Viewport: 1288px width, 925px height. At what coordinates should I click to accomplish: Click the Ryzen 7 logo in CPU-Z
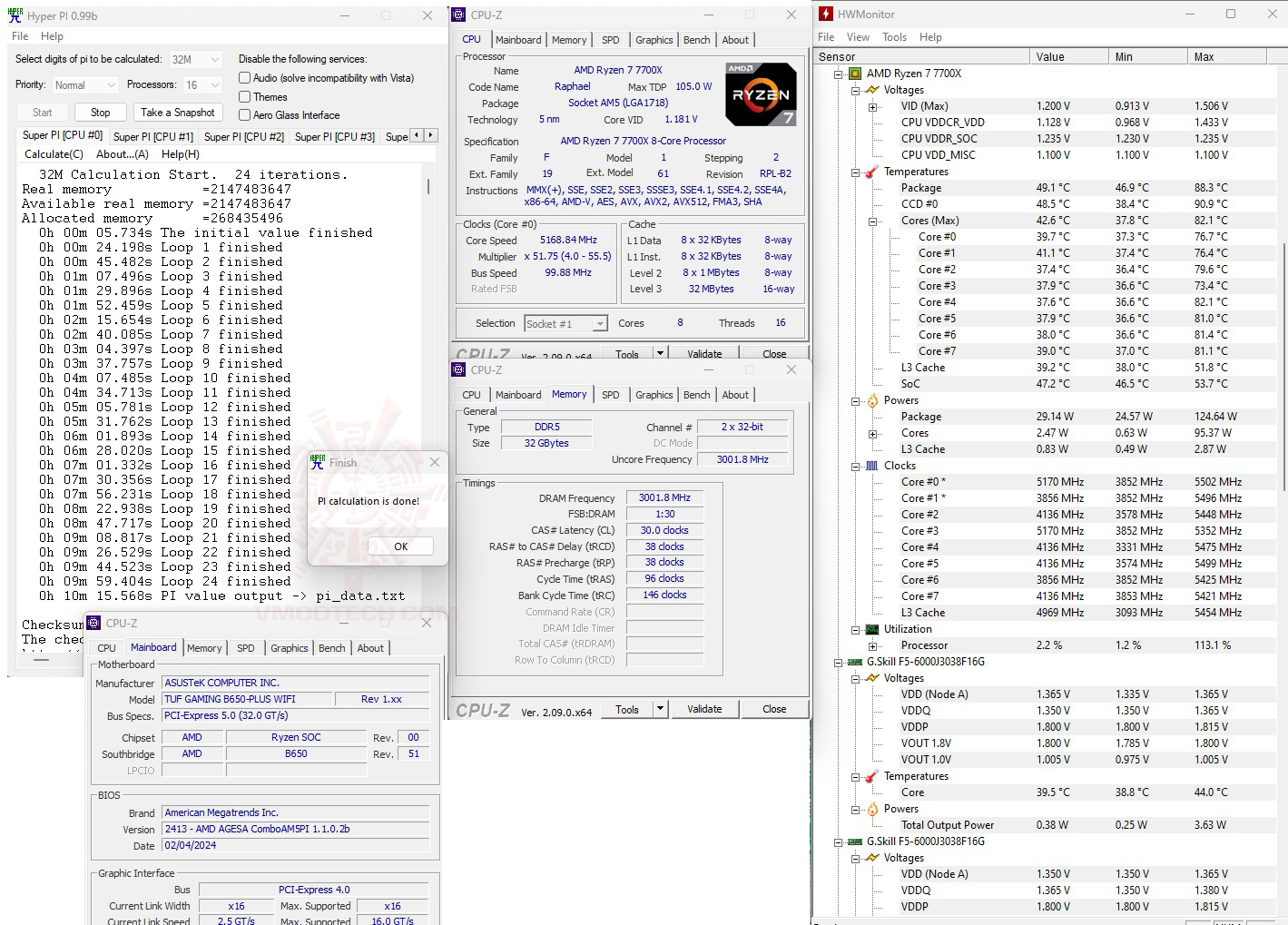coord(761,94)
